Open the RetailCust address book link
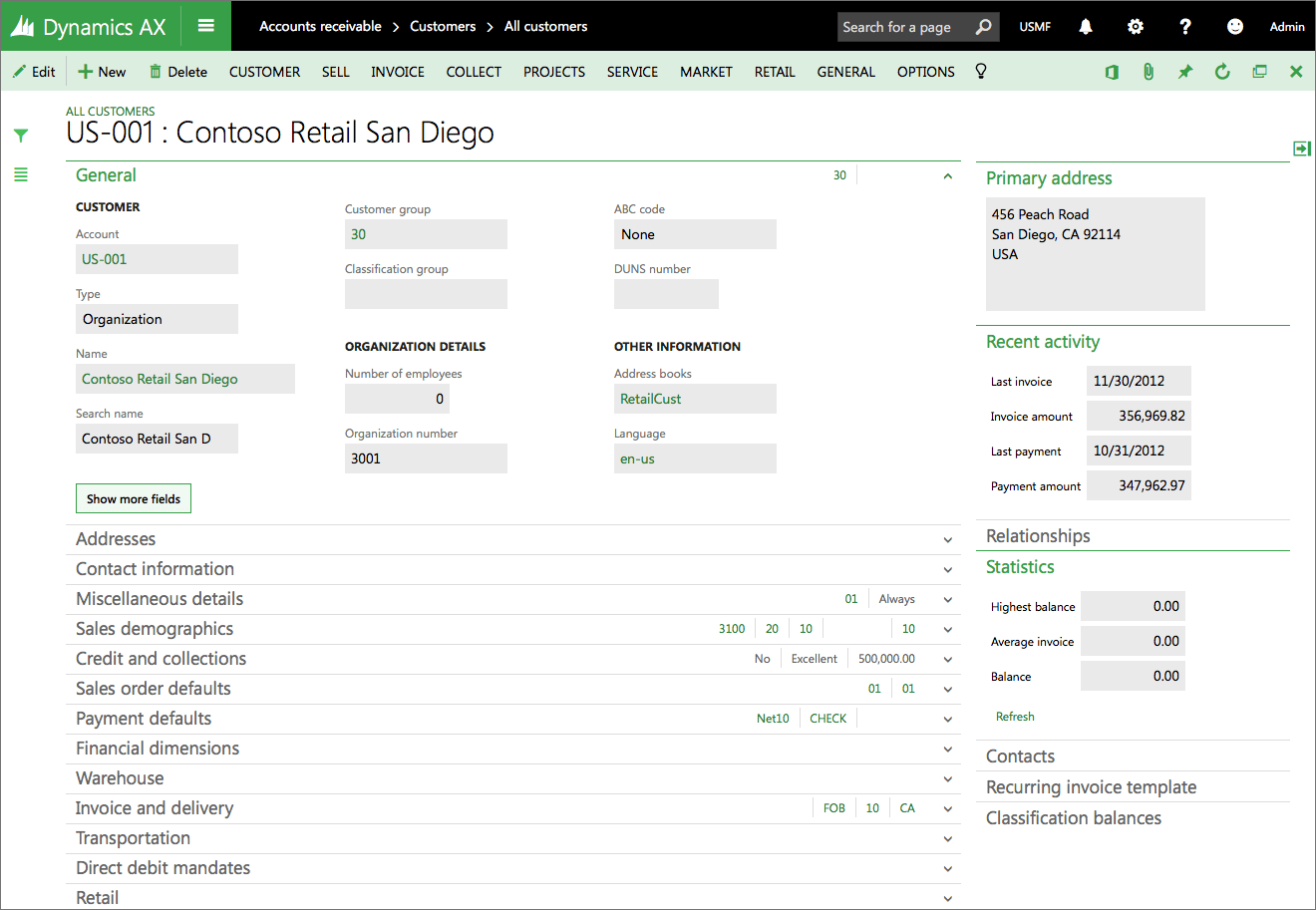This screenshot has height=910, width=1316. tap(651, 399)
